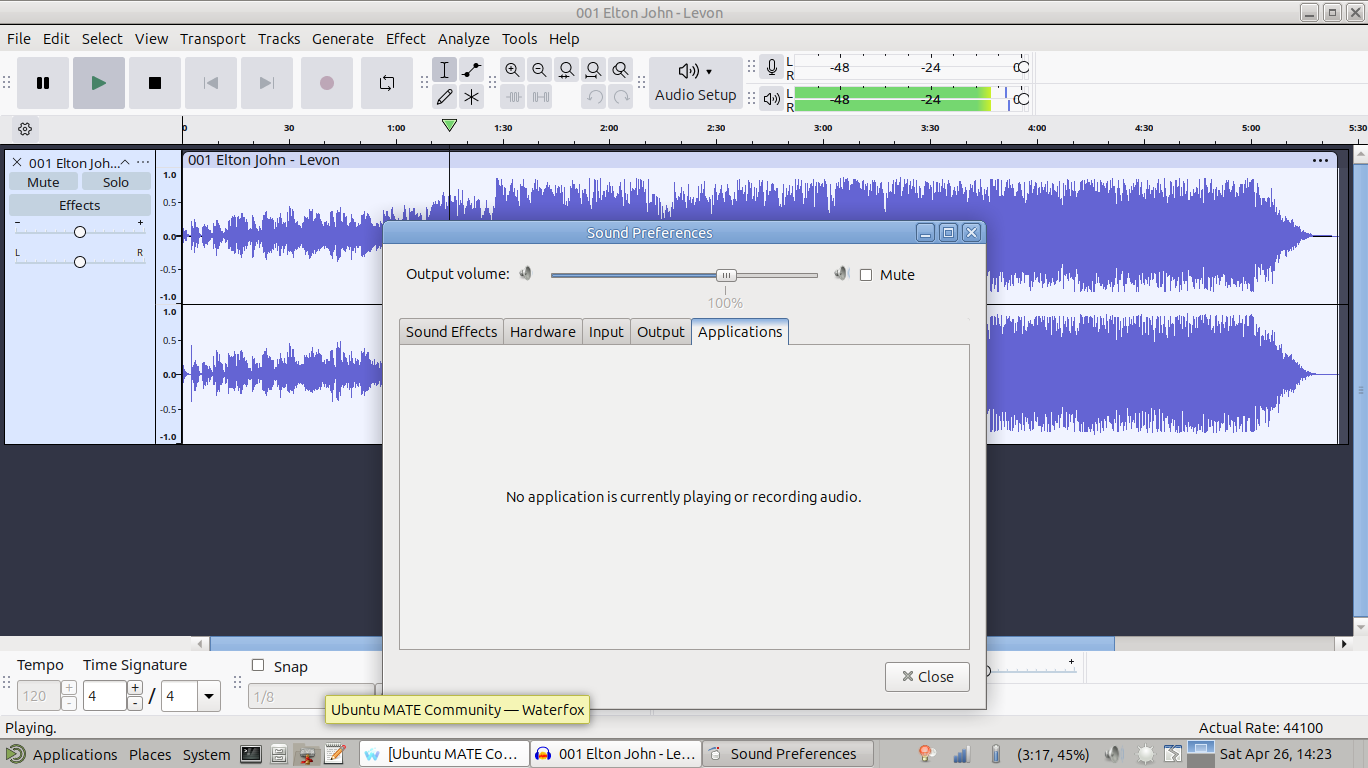Pause playback with the Pause button
Screen dimensions: 1368x768
[x=43, y=83]
